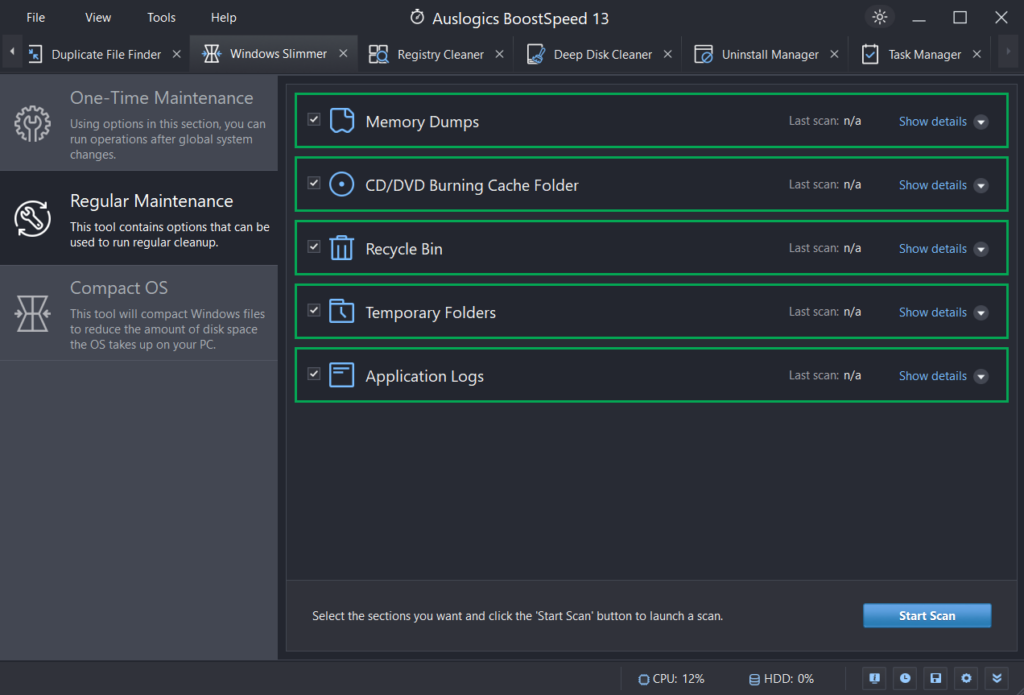1024x695 pixels.
Task: Toggle the light theme sun icon
Action: 879,17
